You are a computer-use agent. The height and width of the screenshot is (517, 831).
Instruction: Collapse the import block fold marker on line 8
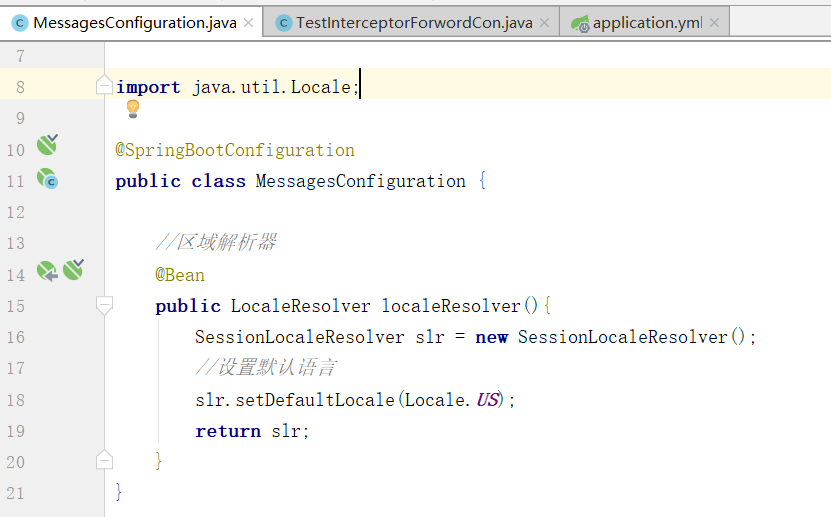click(x=104, y=85)
